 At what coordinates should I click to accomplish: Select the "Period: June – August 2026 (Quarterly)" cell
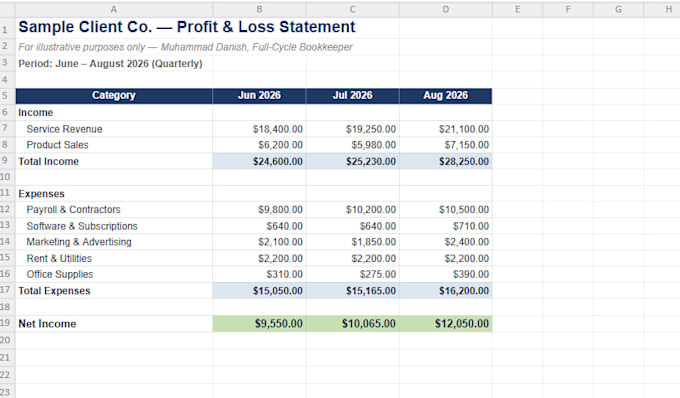point(110,63)
